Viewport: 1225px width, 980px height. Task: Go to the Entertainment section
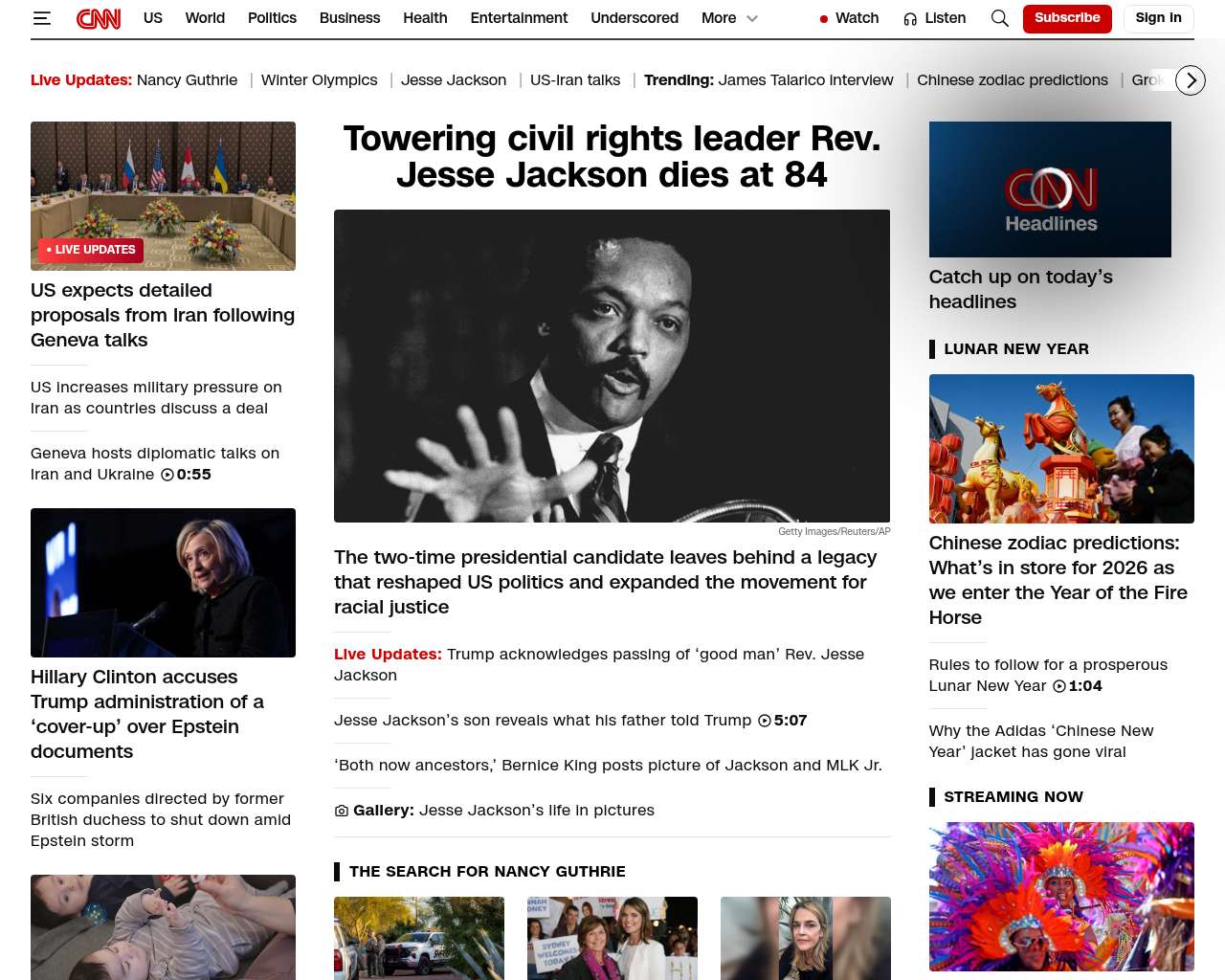pos(519,18)
